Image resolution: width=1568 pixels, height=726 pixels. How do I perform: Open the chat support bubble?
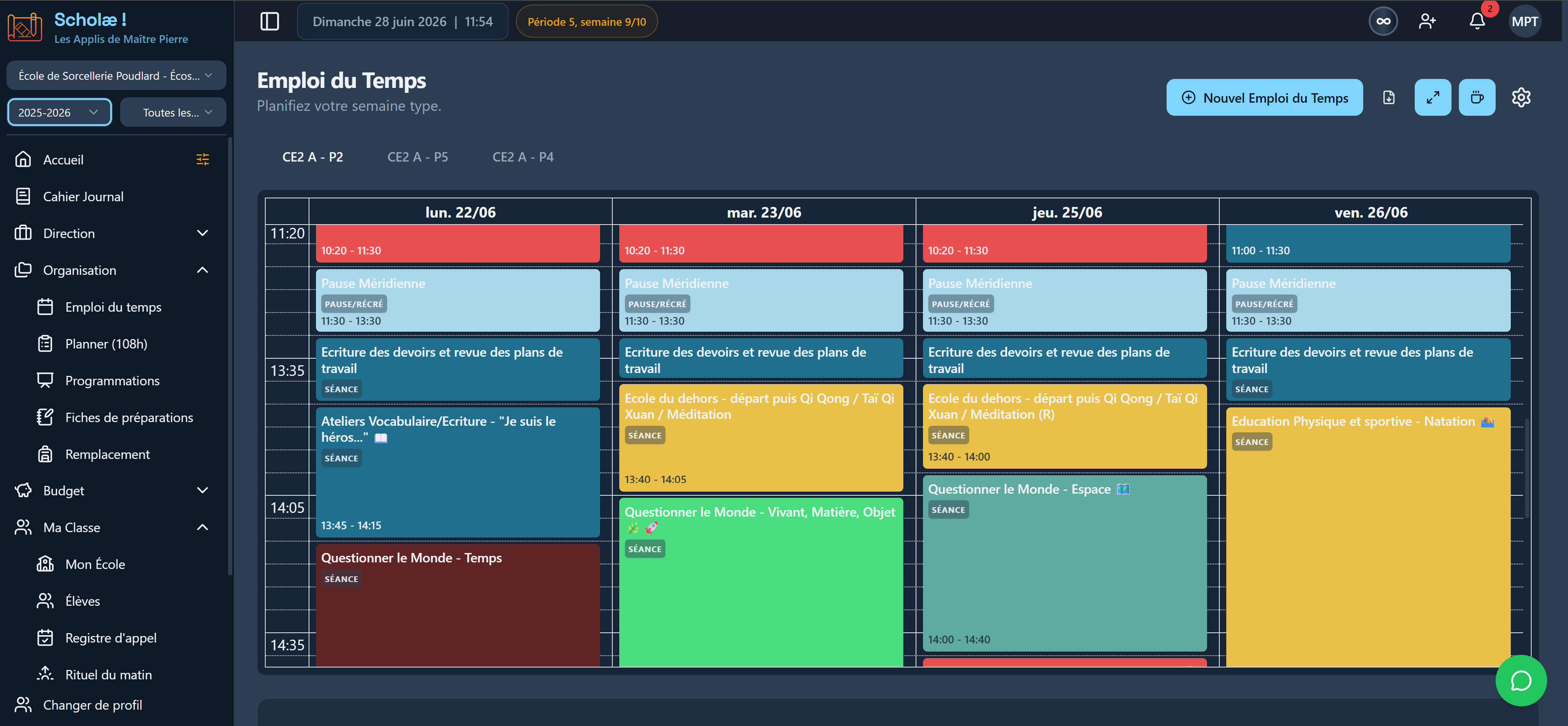click(x=1521, y=680)
